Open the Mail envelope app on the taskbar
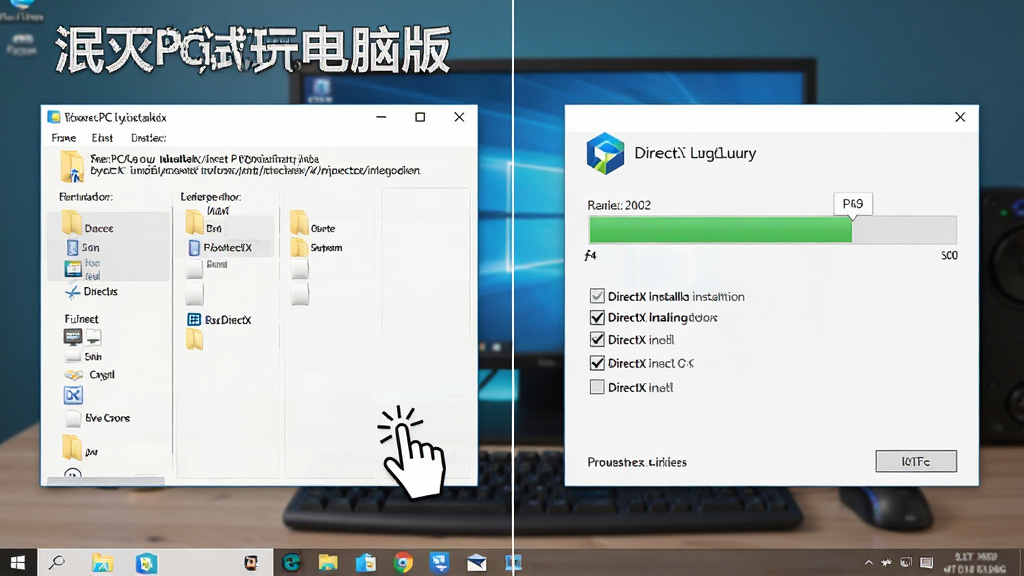Screen dimensions: 1024x576 point(476,562)
